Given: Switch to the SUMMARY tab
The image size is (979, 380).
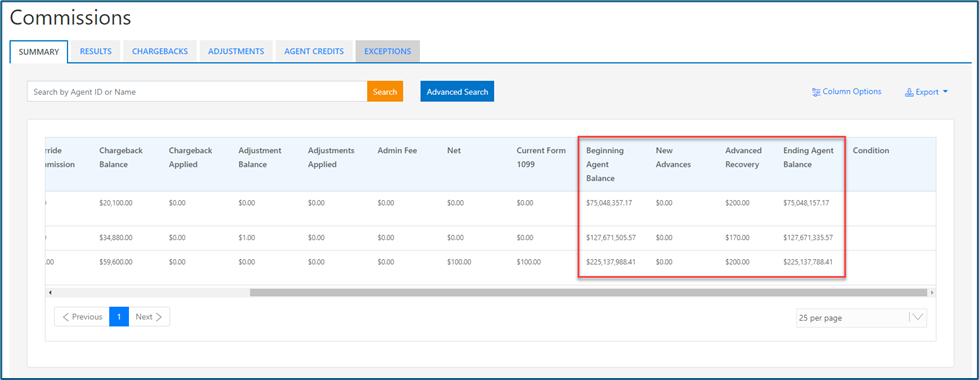Looking at the screenshot, I should 39,52.
